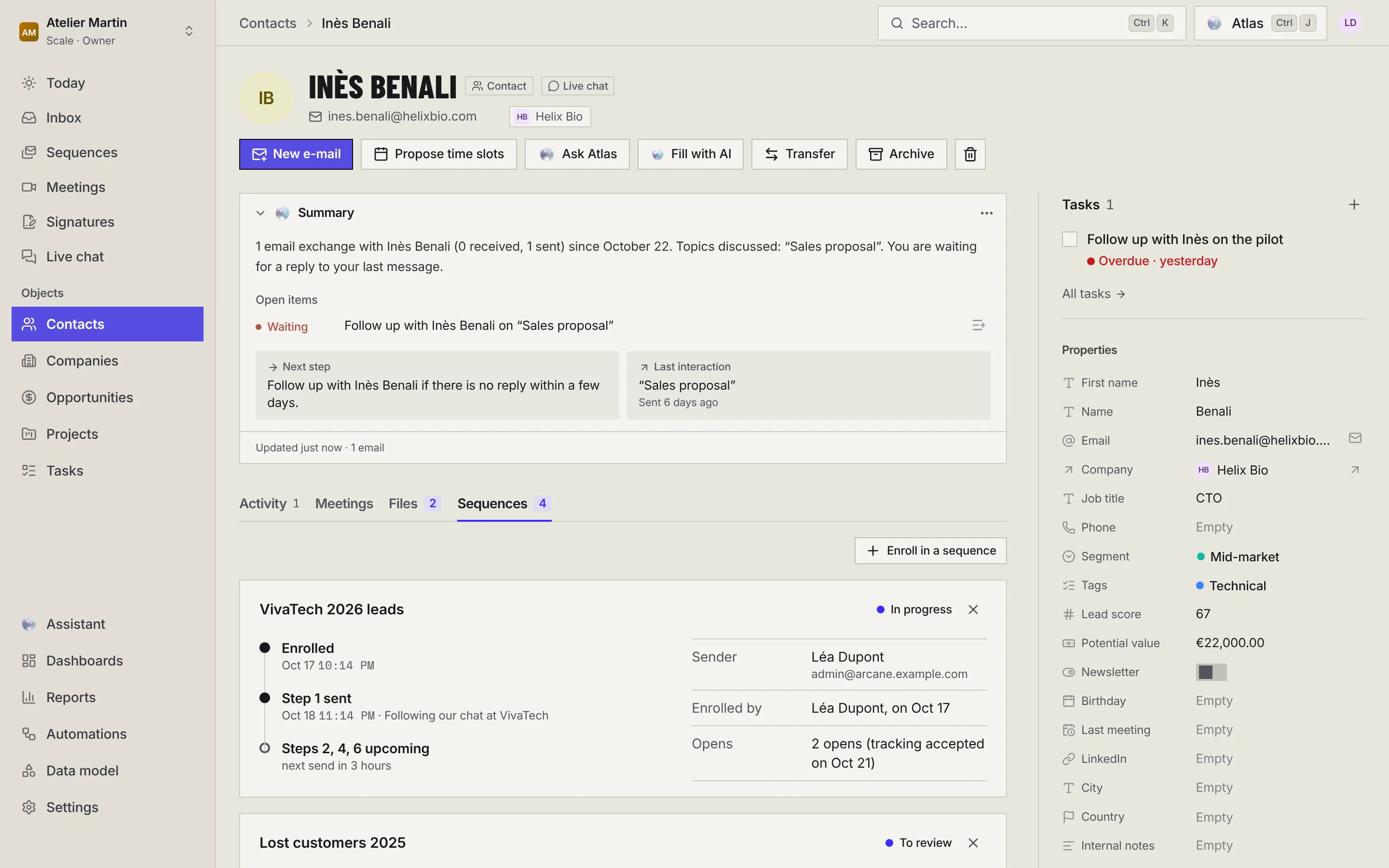Click the mail icon next to Email property
Image resolution: width=1389 pixels, height=868 pixels.
(x=1355, y=439)
